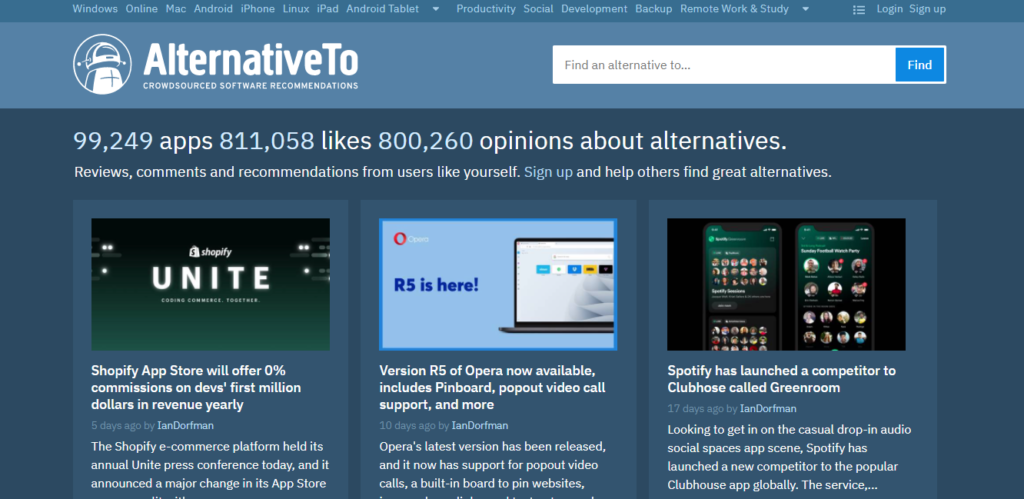The image size is (1024, 499).
Task: Expand the categories dropdown arrow after Remote Work & Study
Action: (x=806, y=9)
